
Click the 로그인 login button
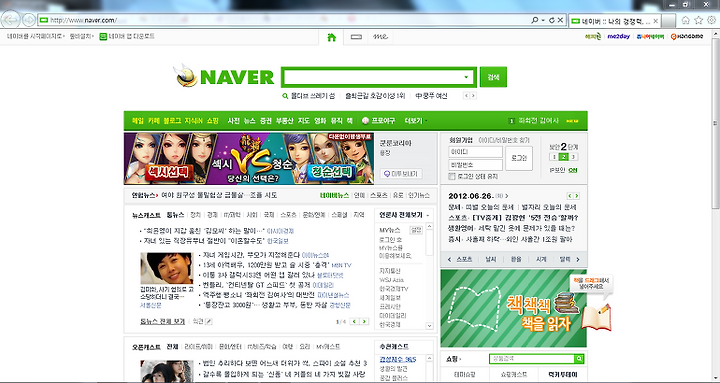tap(519, 158)
